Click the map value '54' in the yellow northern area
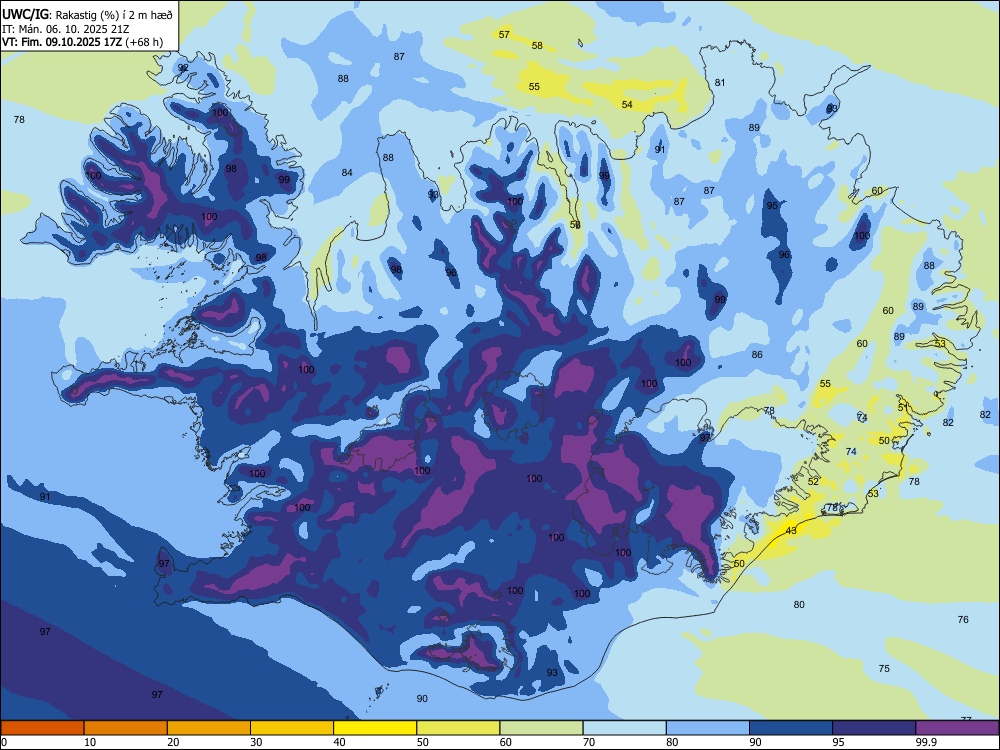The width and height of the screenshot is (1000, 750). (627, 104)
